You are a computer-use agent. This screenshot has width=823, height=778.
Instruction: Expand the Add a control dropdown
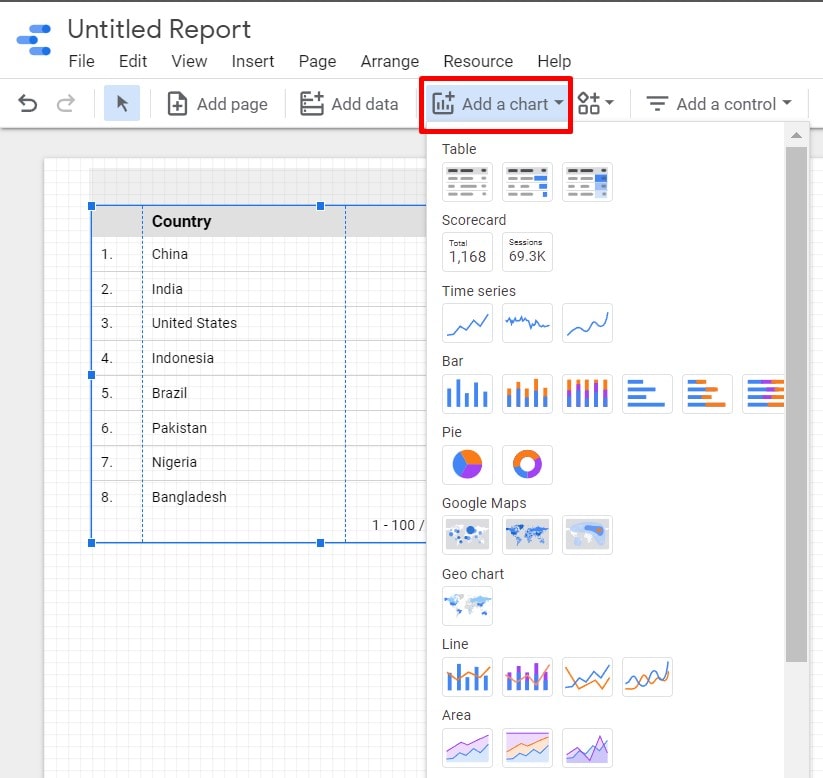point(719,104)
